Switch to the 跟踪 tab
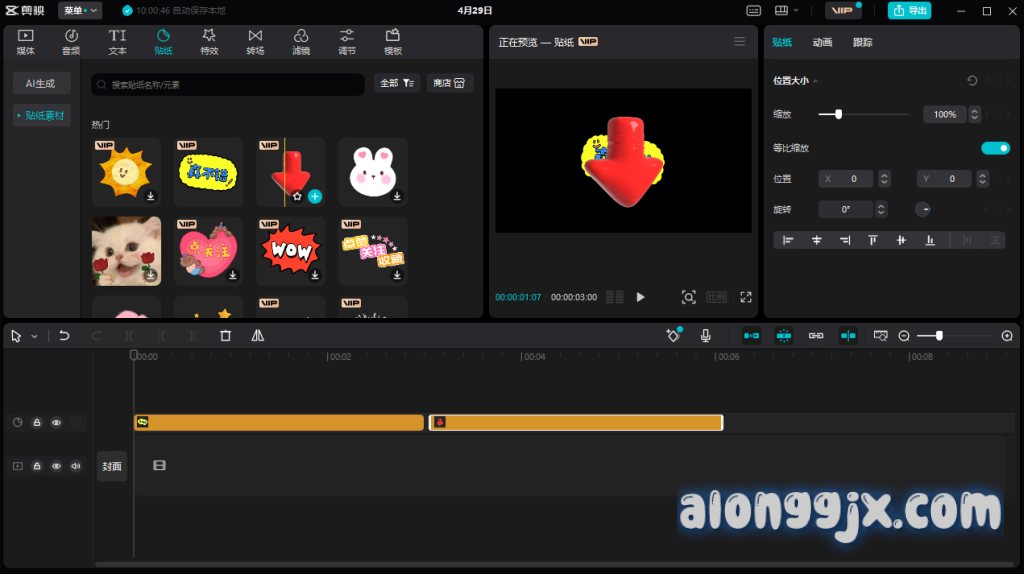Image resolution: width=1024 pixels, height=574 pixels. pos(862,43)
